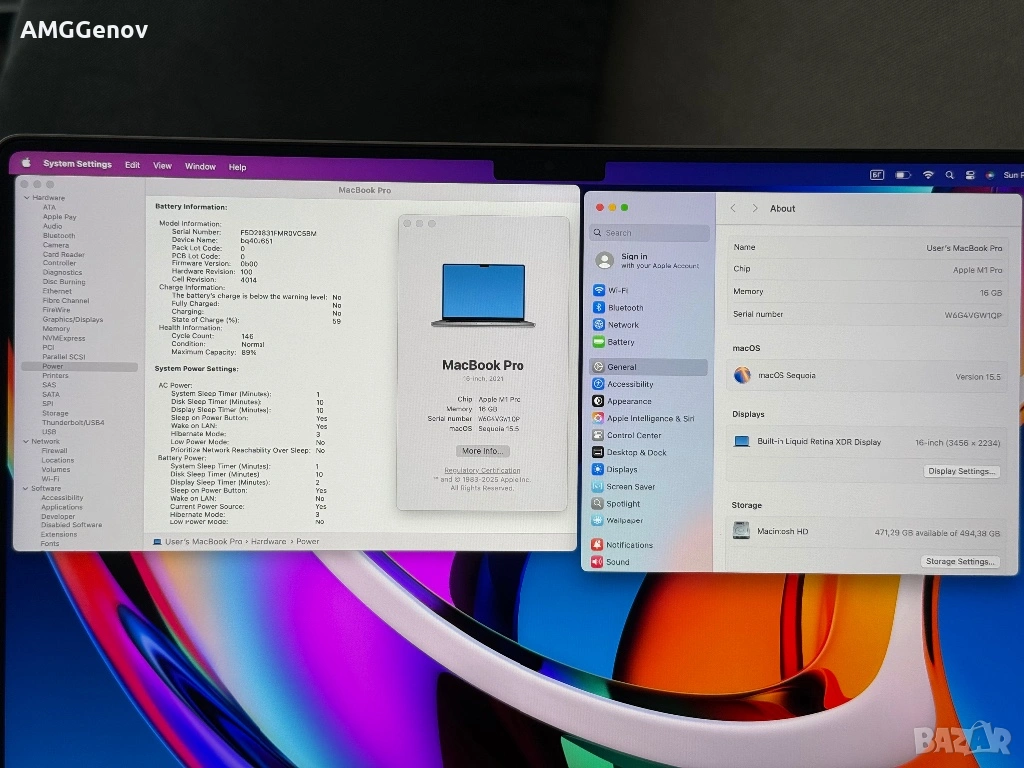Click the Display Settings... button

[962, 471]
